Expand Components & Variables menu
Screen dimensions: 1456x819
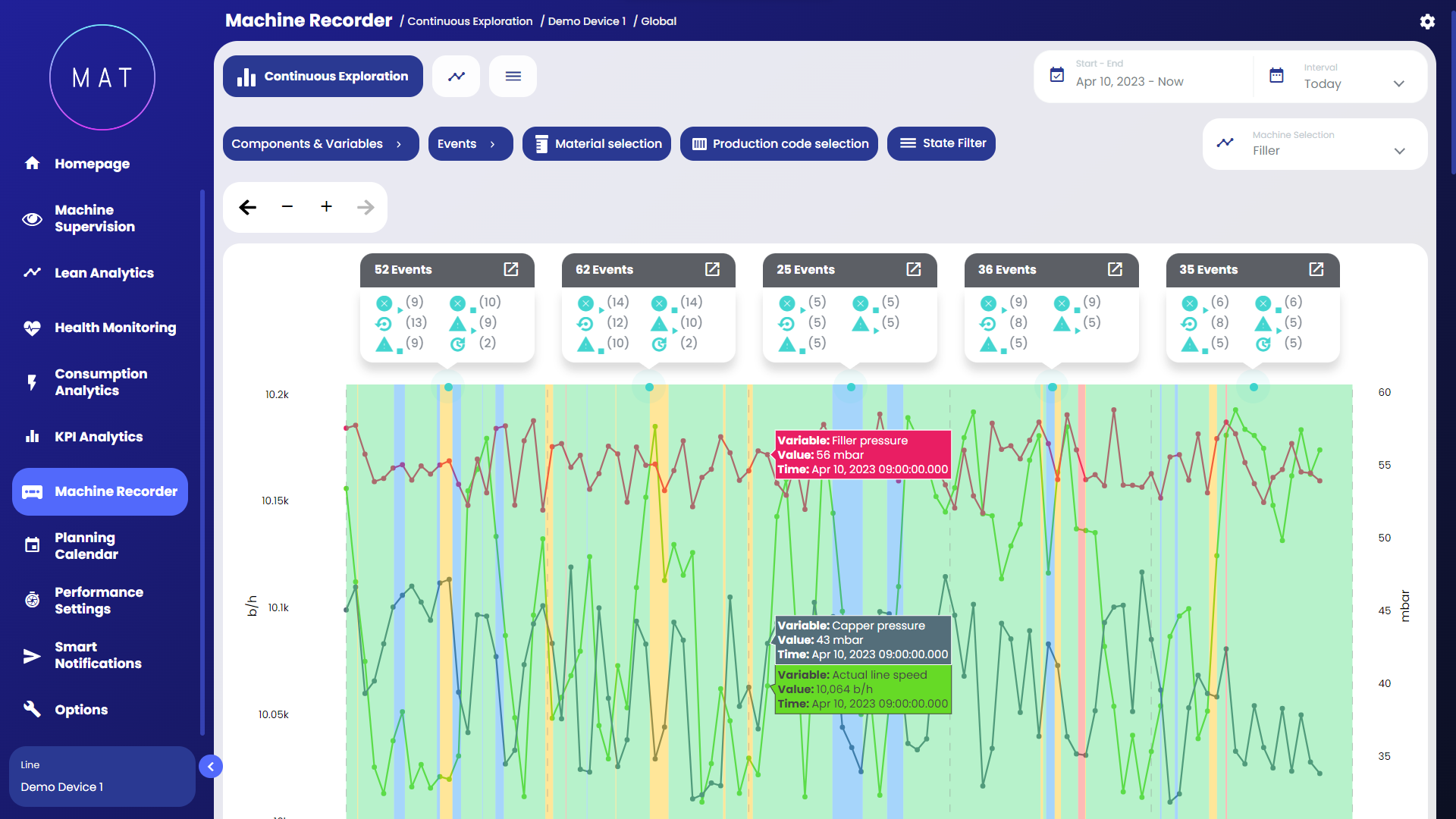pyautogui.click(x=320, y=144)
